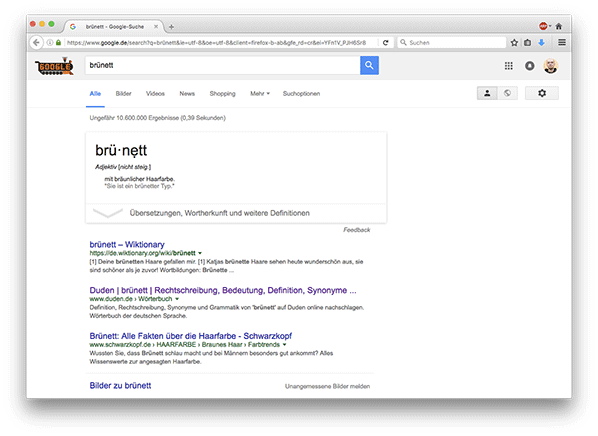Screen dimensions: 598x436
Task: Click the Firefox home icon
Action: coord(559,26)
